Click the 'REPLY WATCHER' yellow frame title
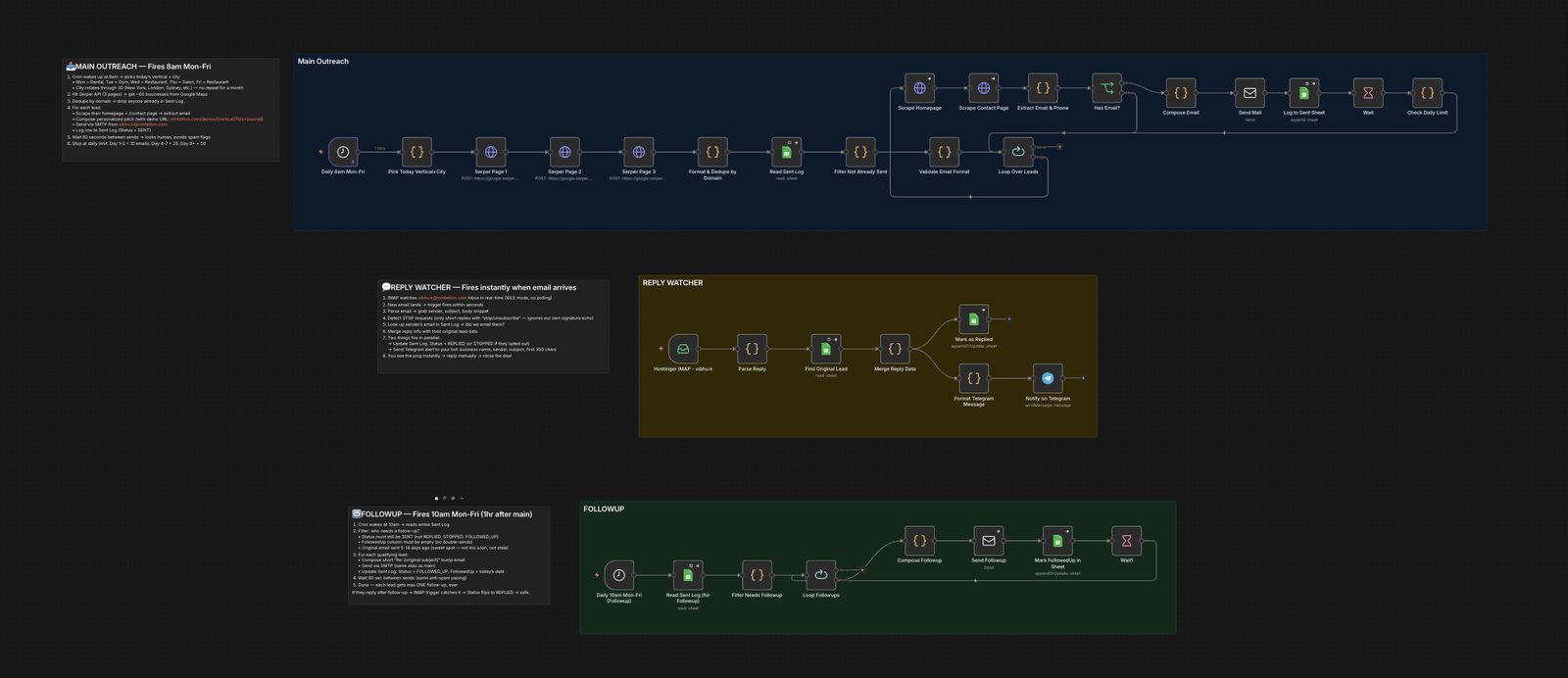 pos(672,283)
